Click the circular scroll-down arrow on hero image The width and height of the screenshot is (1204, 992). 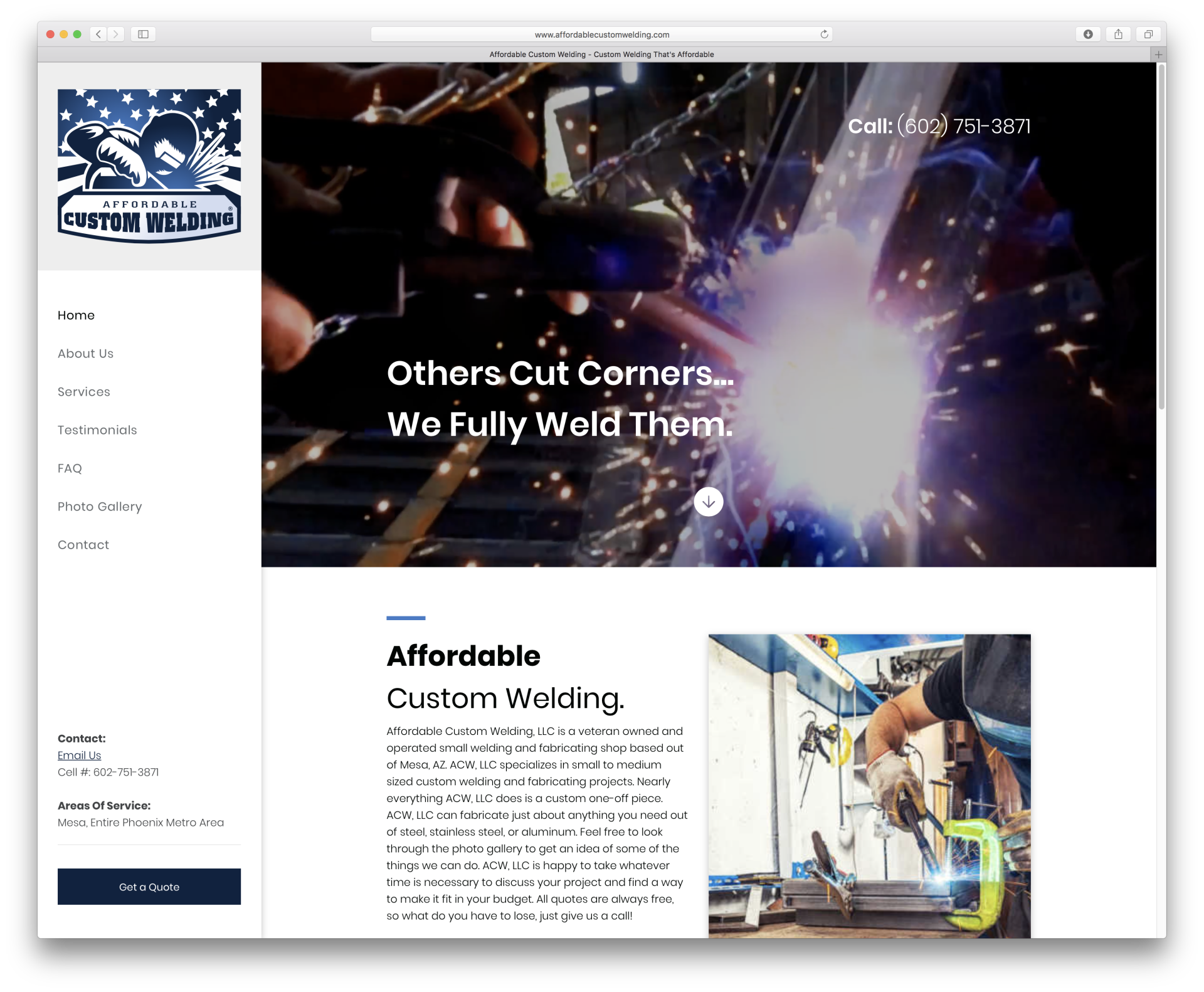click(708, 502)
